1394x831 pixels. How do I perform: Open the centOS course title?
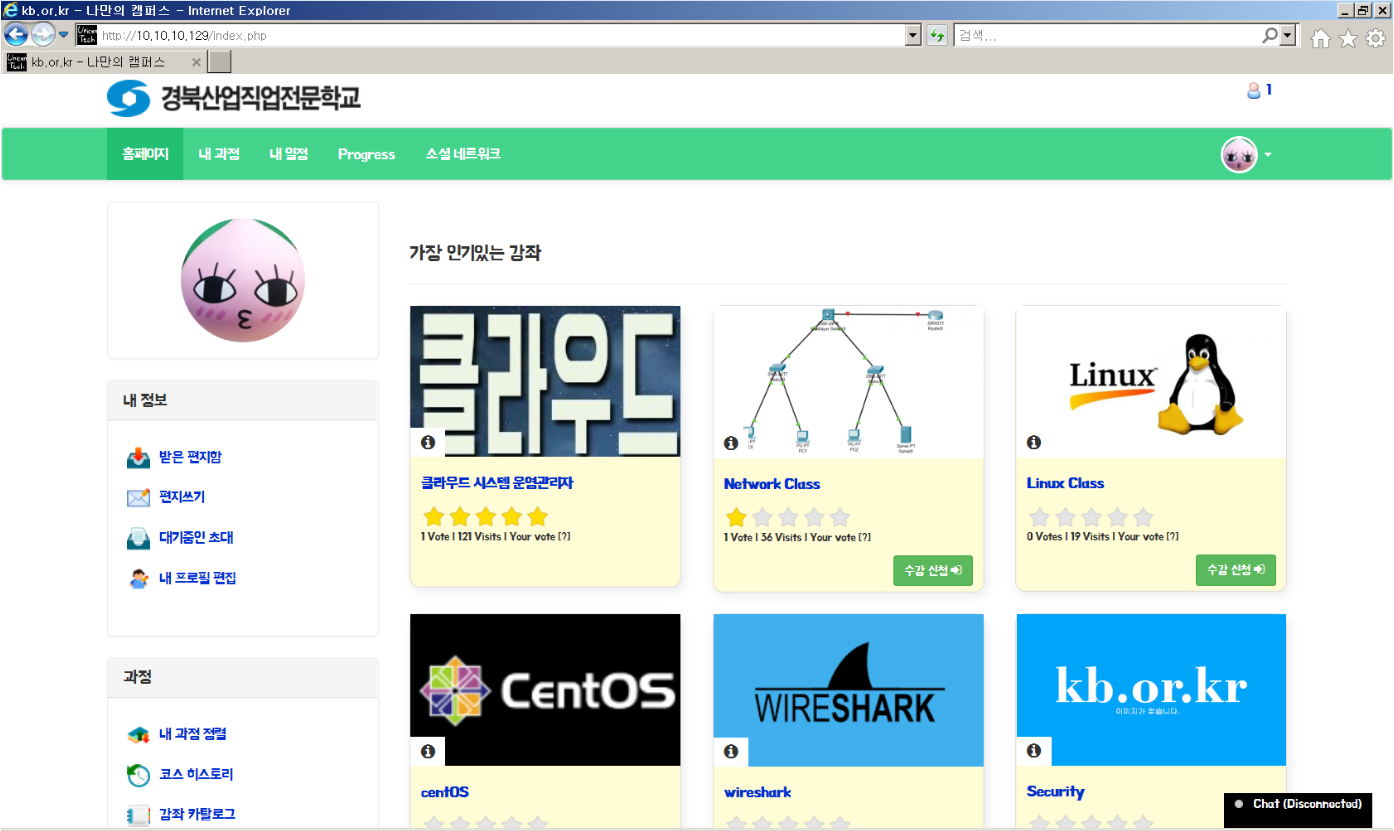(x=445, y=793)
